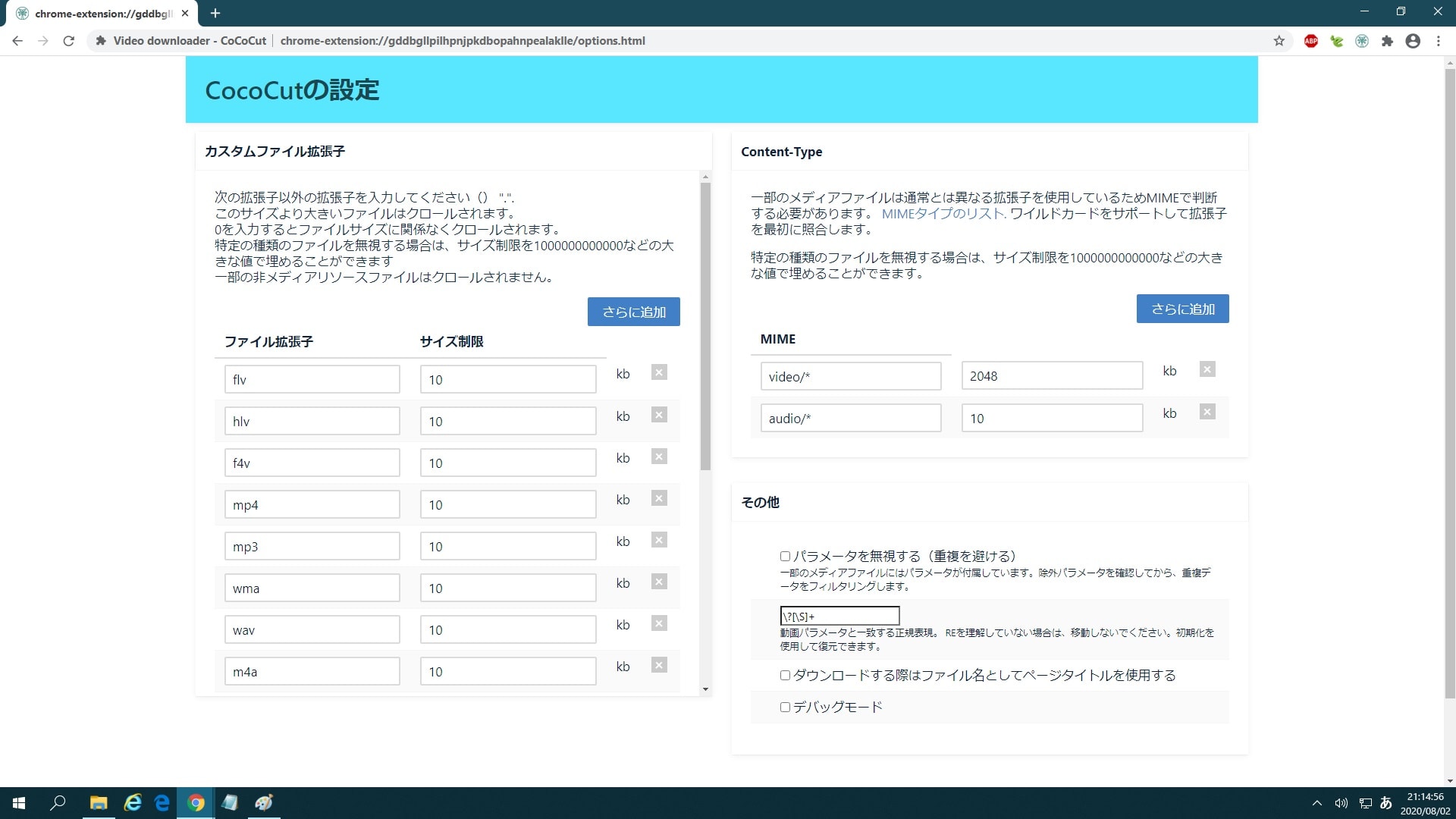Enable use page title as file name
This screenshot has height=819, width=1456.
(785, 675)
